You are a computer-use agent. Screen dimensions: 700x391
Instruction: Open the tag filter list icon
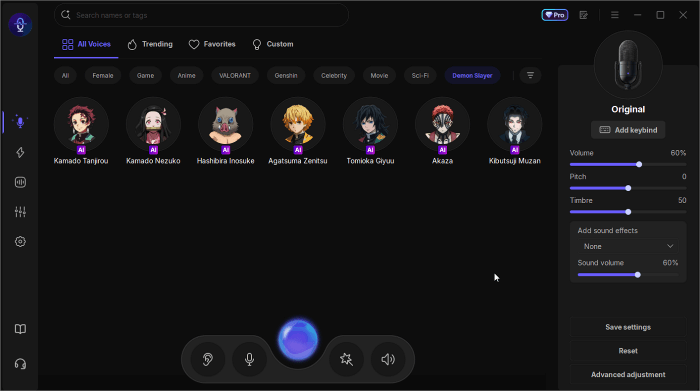[530, 75]
